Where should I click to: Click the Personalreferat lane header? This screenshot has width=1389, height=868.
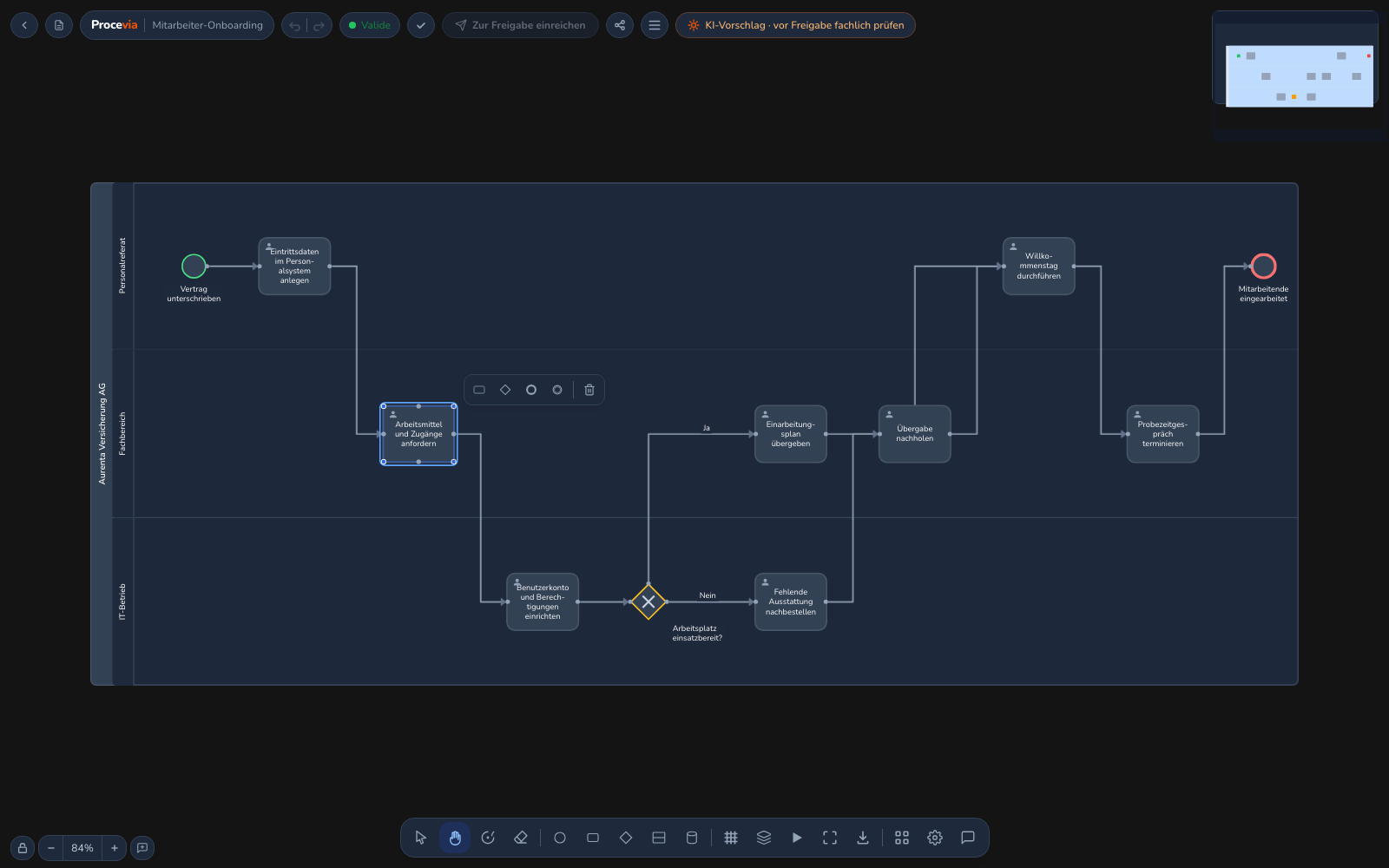coord(122,266)
